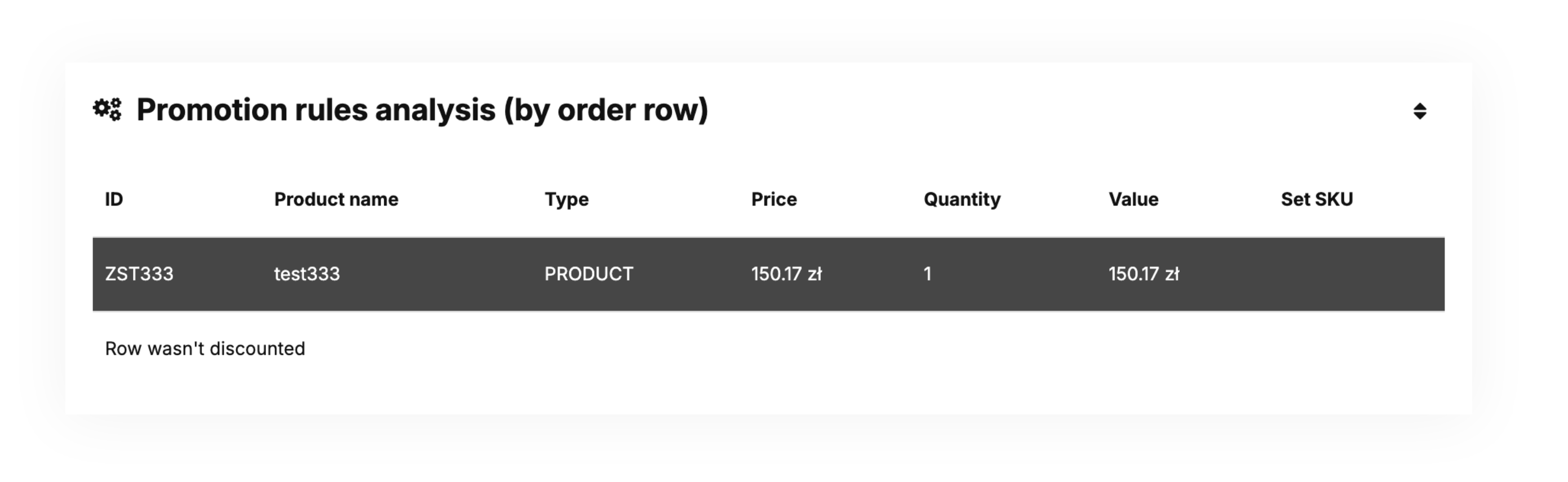Click the 150.17 zł value cell

click(x=1144, y=274)
